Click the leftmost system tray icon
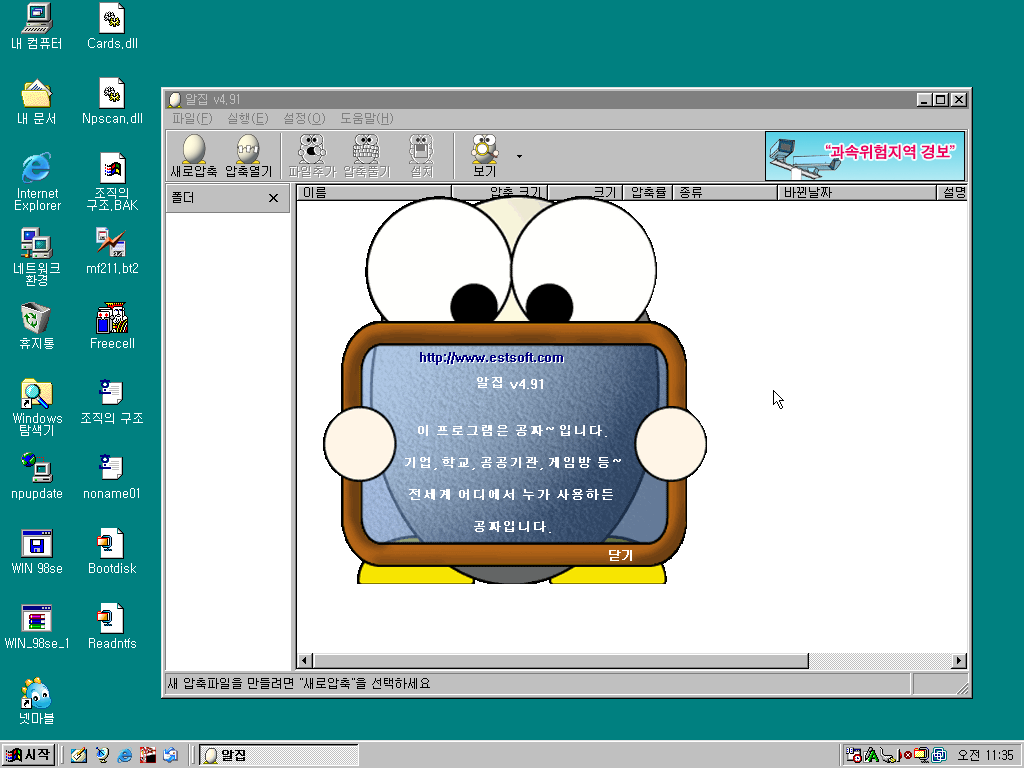 pos(853,756)
